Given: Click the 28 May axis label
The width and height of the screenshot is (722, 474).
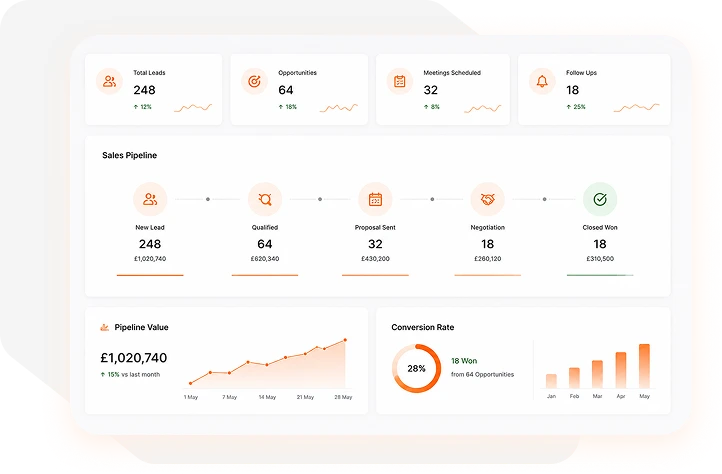Looking at the screenshot, I should (x=343, y=397).
